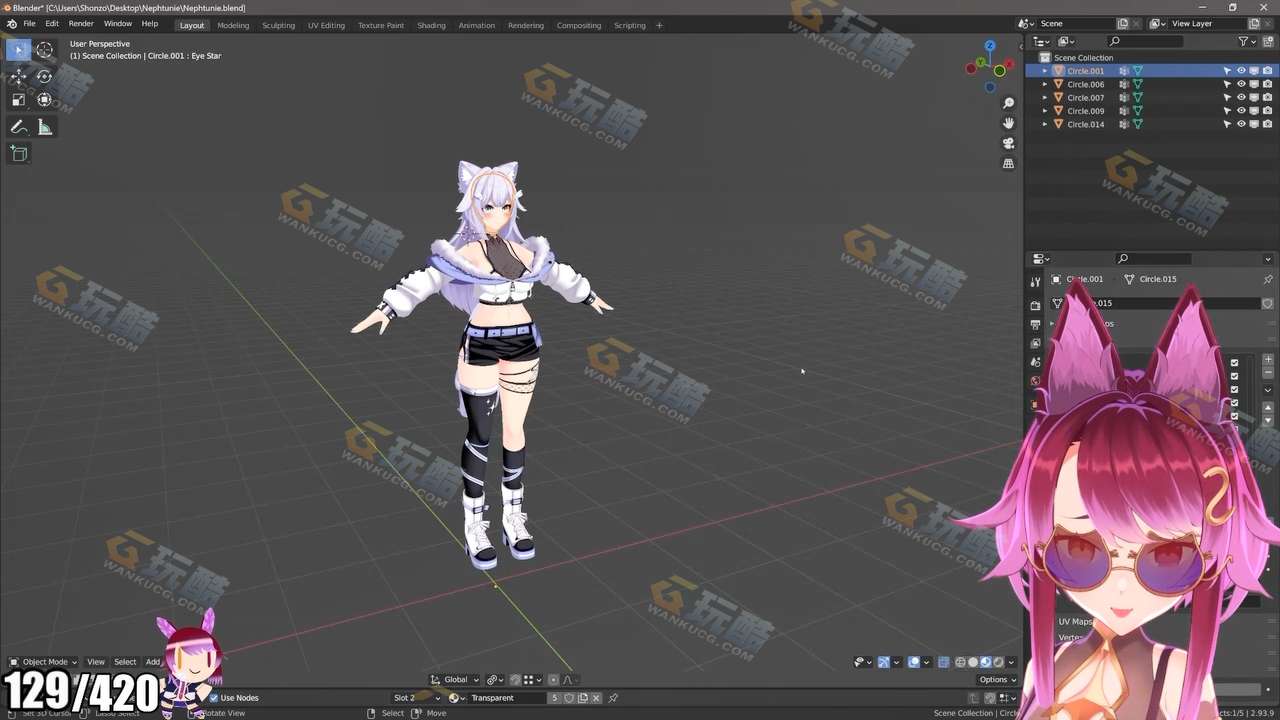Image resolution: width=1280 pixels, height=720 pixels.
Task: Open the viewport View menu
Action: (x=95, y=662)
